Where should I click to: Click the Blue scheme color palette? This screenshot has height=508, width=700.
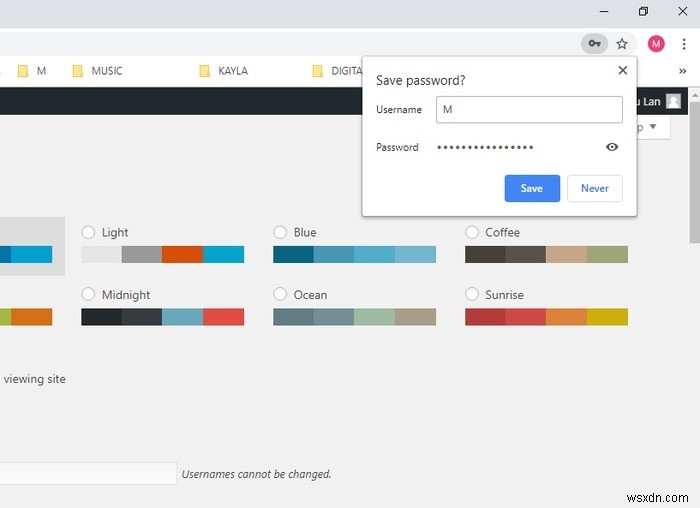tap(354, 254)
